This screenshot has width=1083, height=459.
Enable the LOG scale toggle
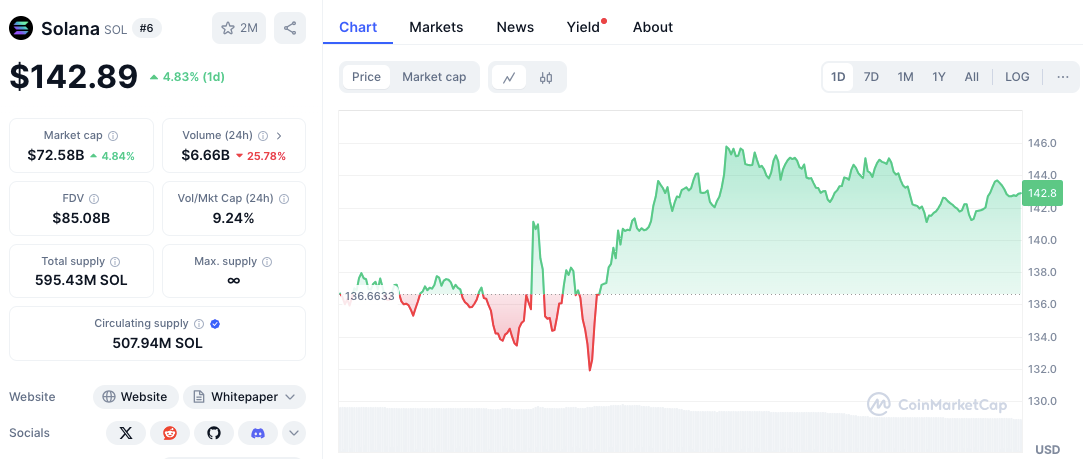[1017, 77]
